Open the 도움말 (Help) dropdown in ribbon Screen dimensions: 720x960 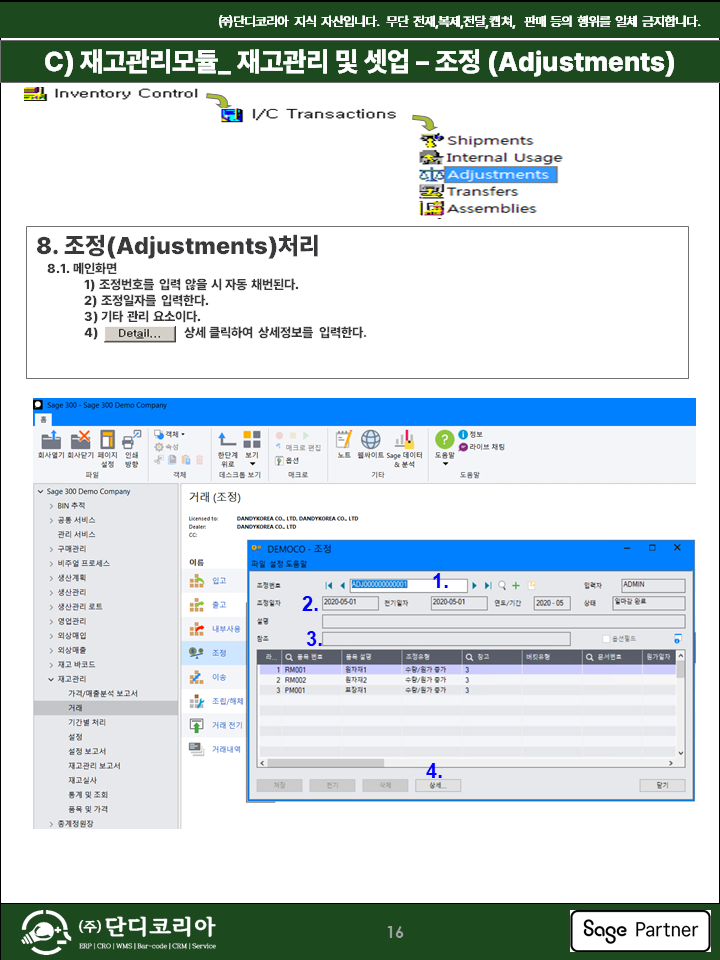(444, 446)
